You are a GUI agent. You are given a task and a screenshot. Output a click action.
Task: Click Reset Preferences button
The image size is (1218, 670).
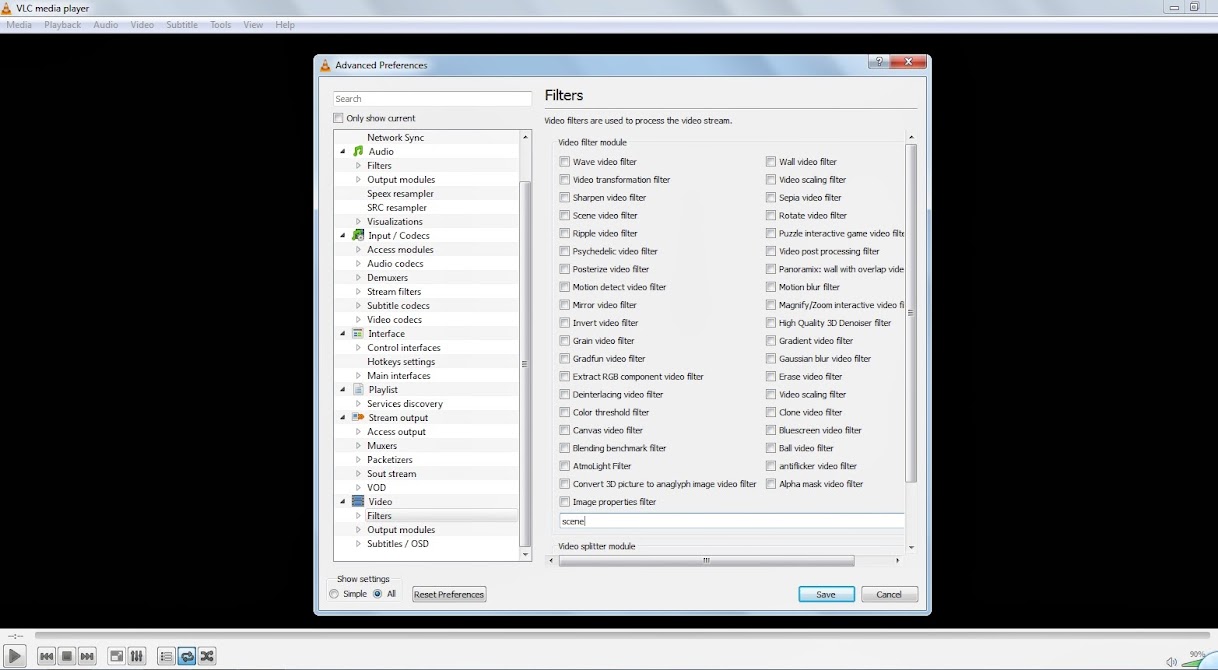point(449,594)
